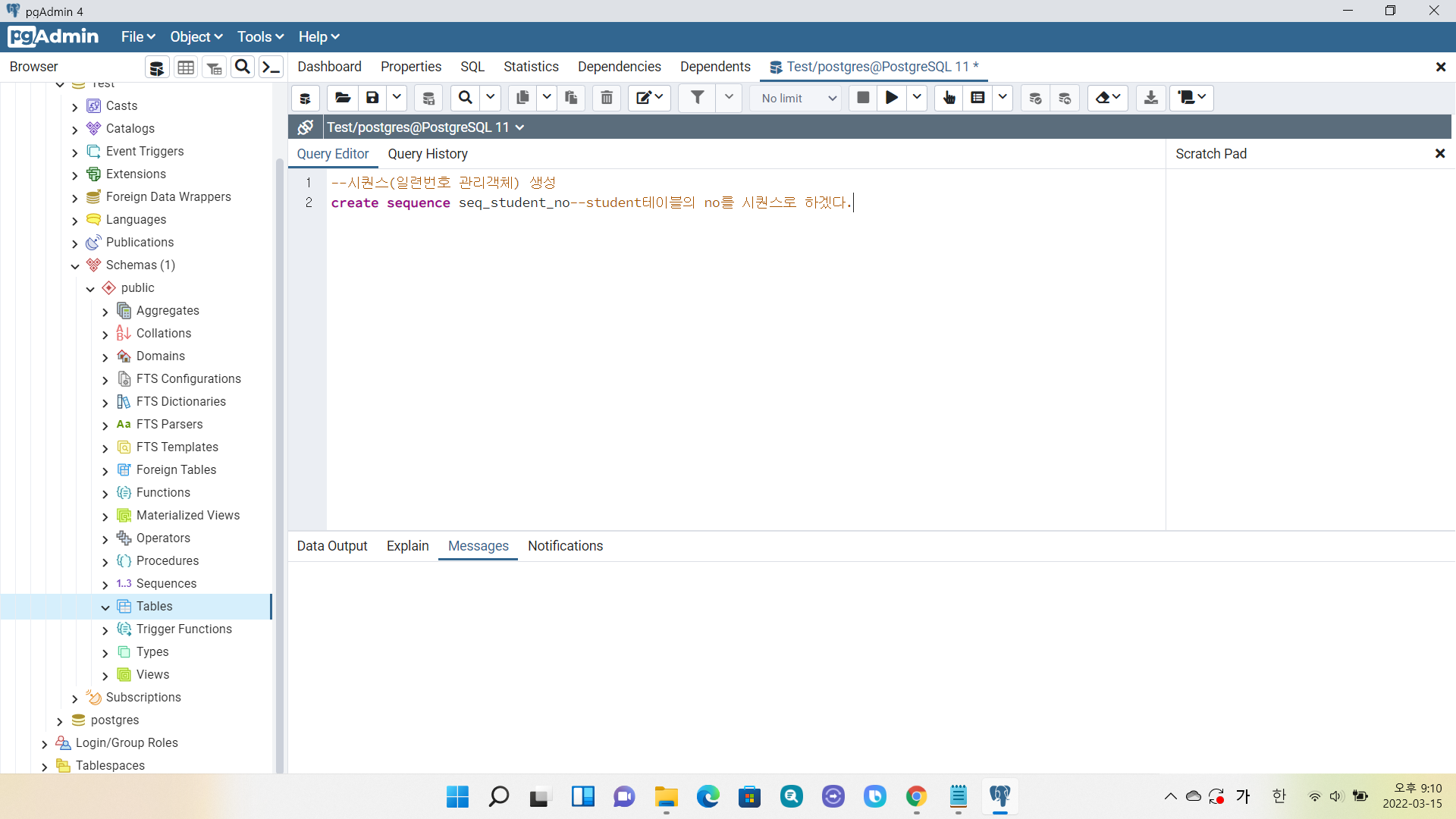Screen dimensions: 1456x819
Task: Close the Scratch Pad panel
Action: 1440,154
